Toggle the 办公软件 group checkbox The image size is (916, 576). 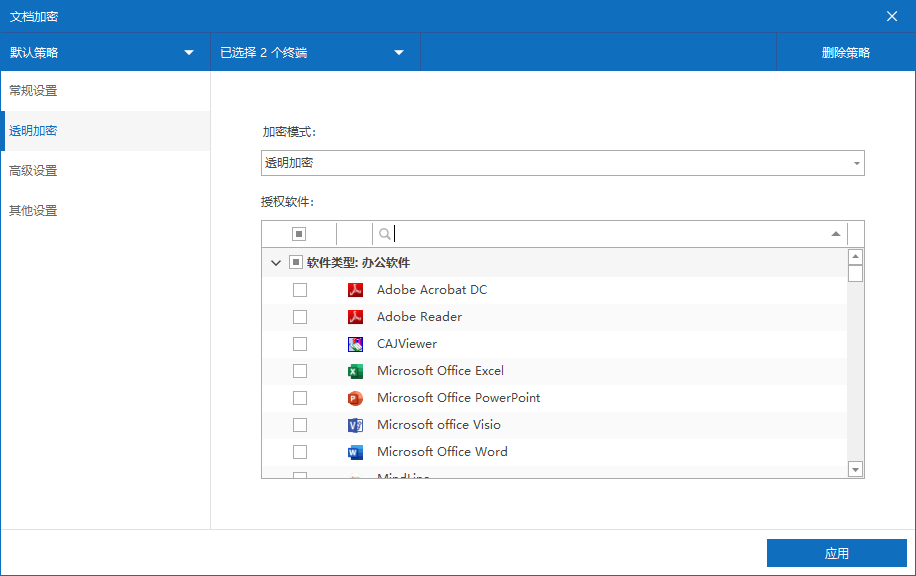click(296, 263)
